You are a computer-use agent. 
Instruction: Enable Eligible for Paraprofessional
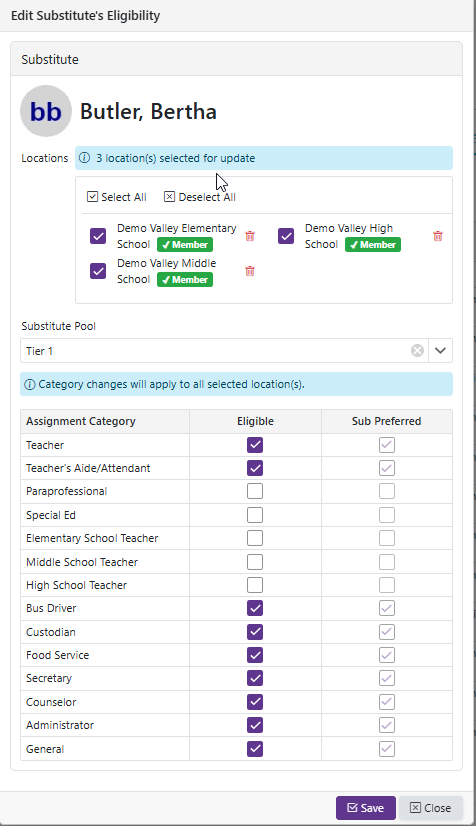tap(255, 491)
